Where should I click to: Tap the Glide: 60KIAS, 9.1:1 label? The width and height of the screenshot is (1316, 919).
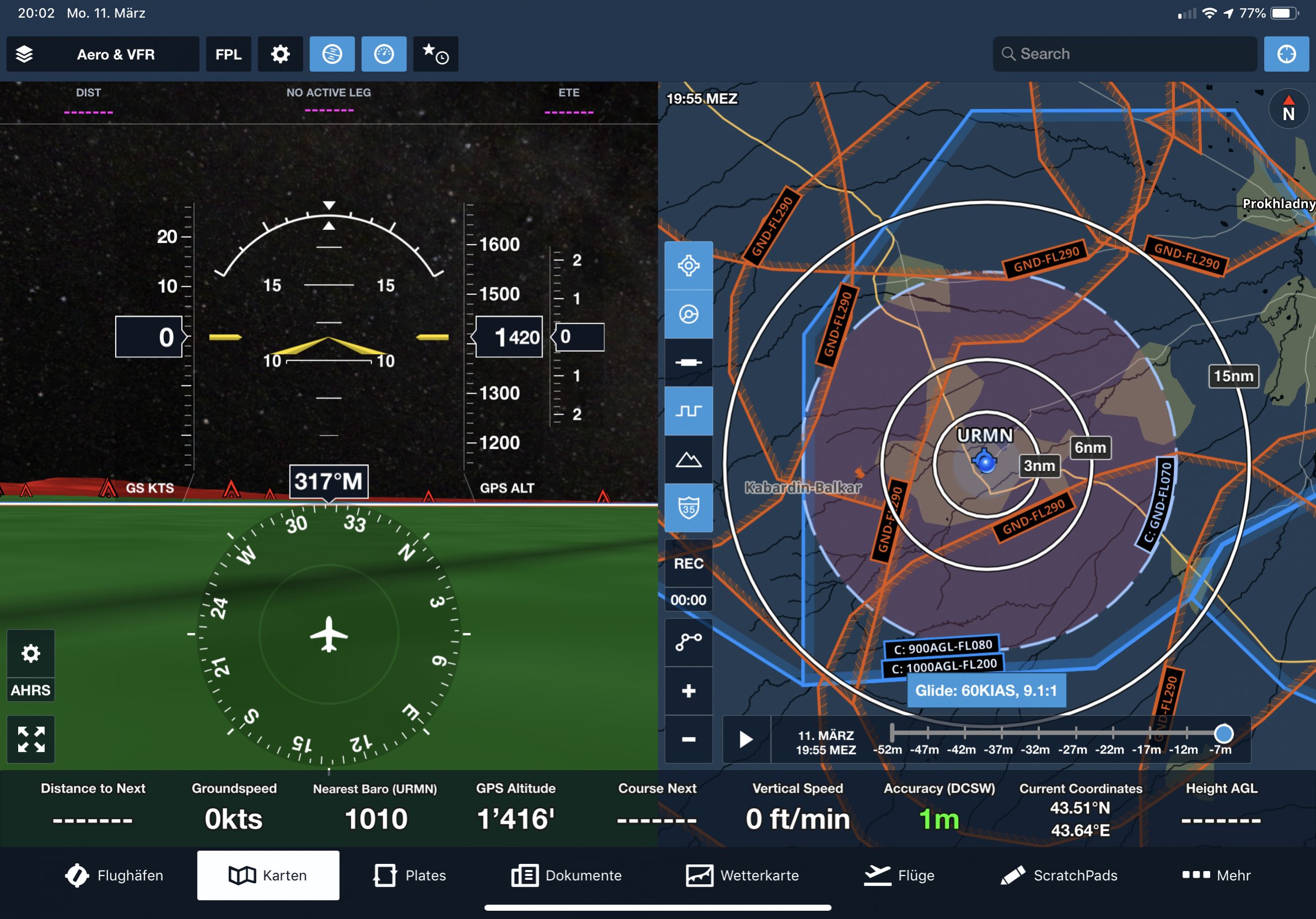(985, 691)
